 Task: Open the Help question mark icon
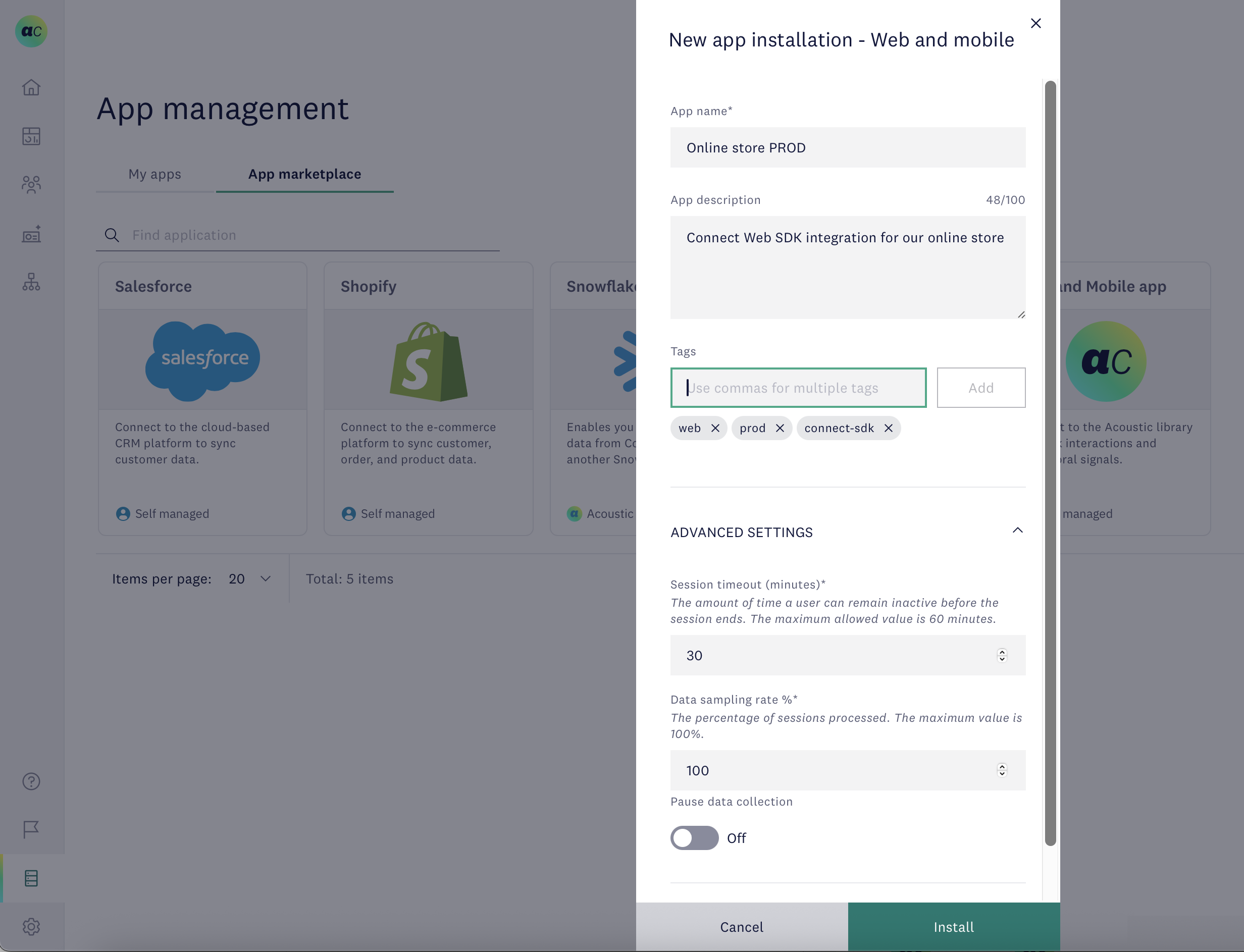(x=31, y=781)
